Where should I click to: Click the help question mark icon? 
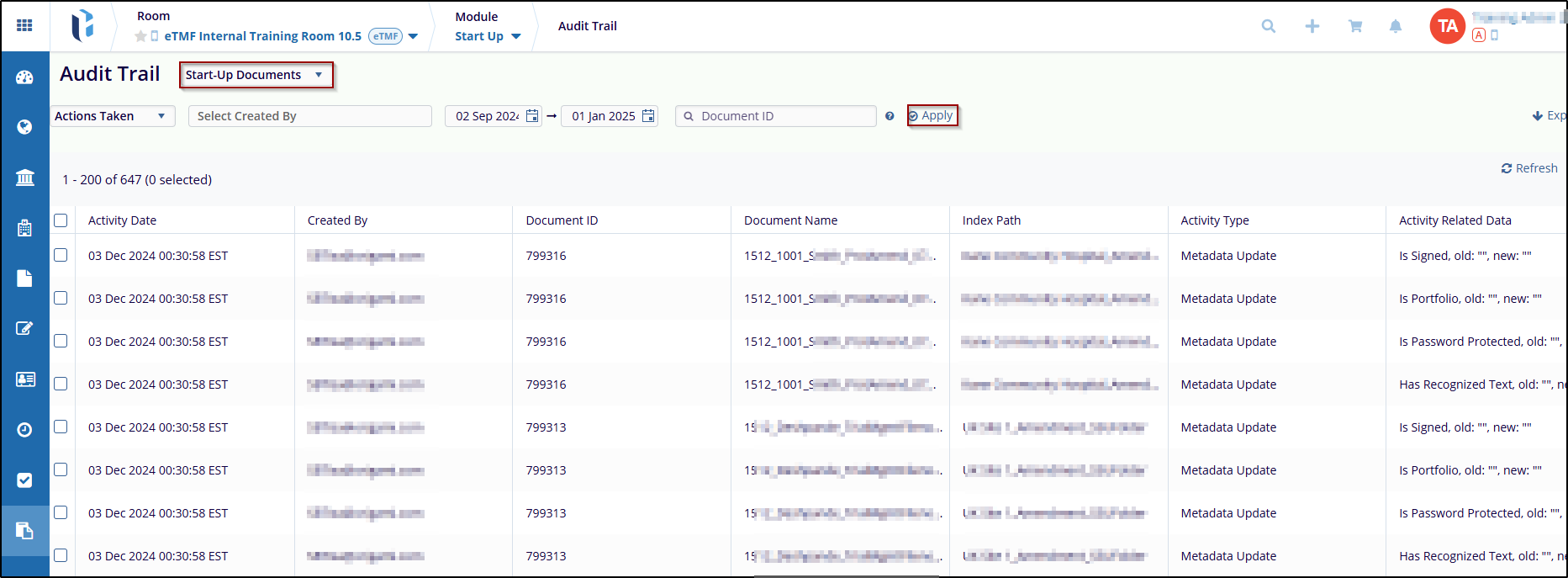click(890, 116)
